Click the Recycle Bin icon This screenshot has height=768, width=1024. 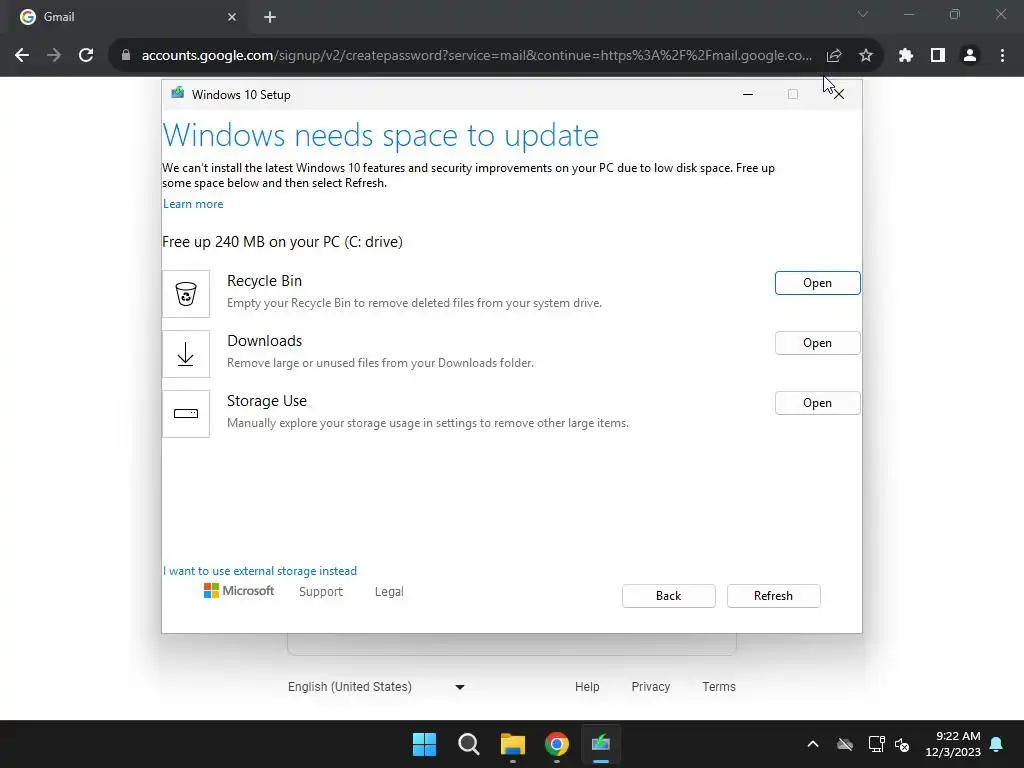(x=186, y=294)
